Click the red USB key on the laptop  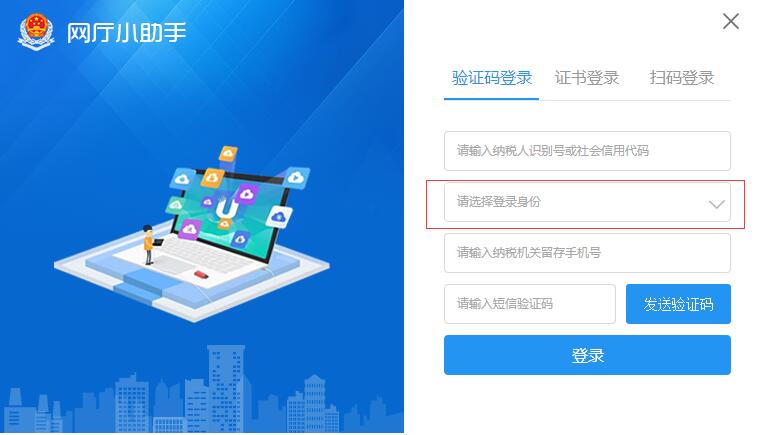tap(201, 274)
